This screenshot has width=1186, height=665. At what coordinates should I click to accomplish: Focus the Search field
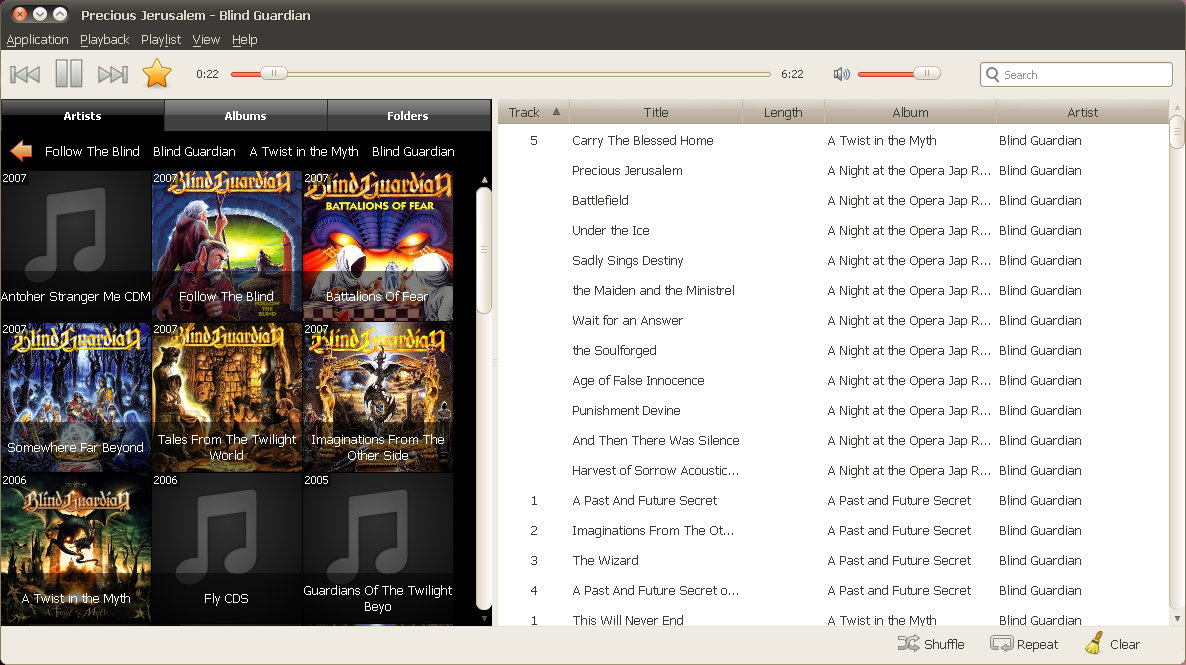[1076, 74]
